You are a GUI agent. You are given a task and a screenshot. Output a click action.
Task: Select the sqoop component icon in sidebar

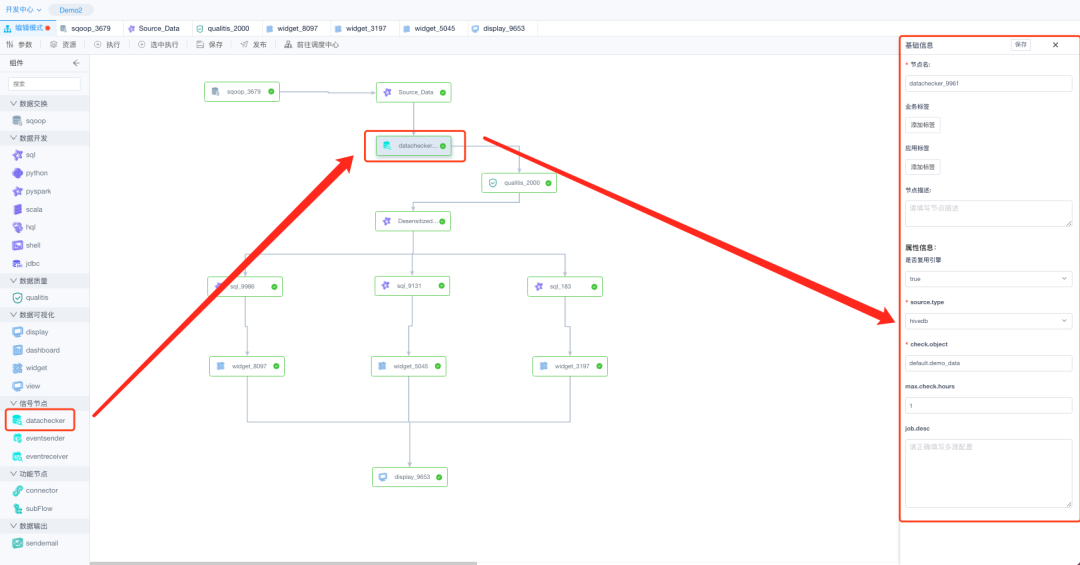pos(17,120)
